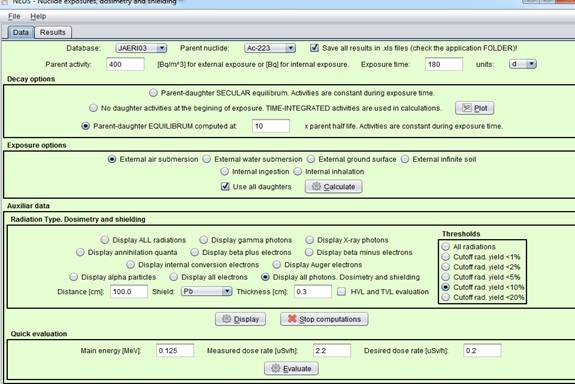575x384 pixels.
Task: Switch to the Data tab
Action: tap(21, 32)
